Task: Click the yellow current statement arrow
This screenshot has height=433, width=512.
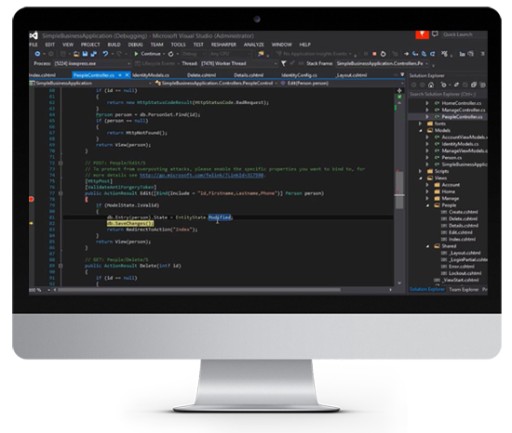Action: (32, 223)
